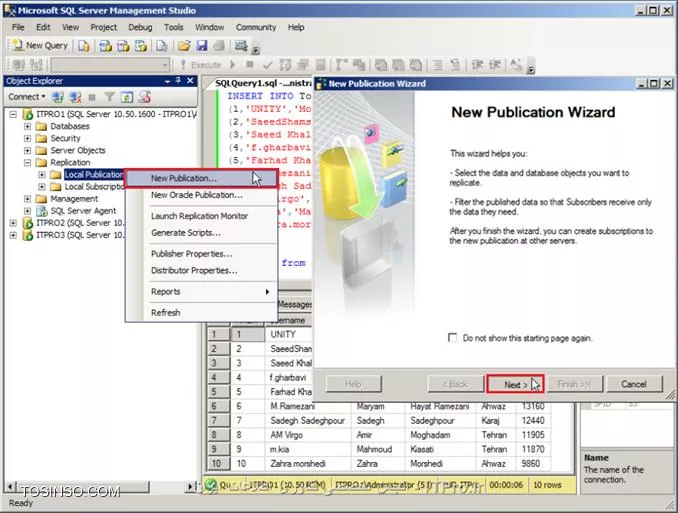Click the 'Sadegh Sadeghpour' results cell
The image size is (678, 513).
tap(308, 420)
